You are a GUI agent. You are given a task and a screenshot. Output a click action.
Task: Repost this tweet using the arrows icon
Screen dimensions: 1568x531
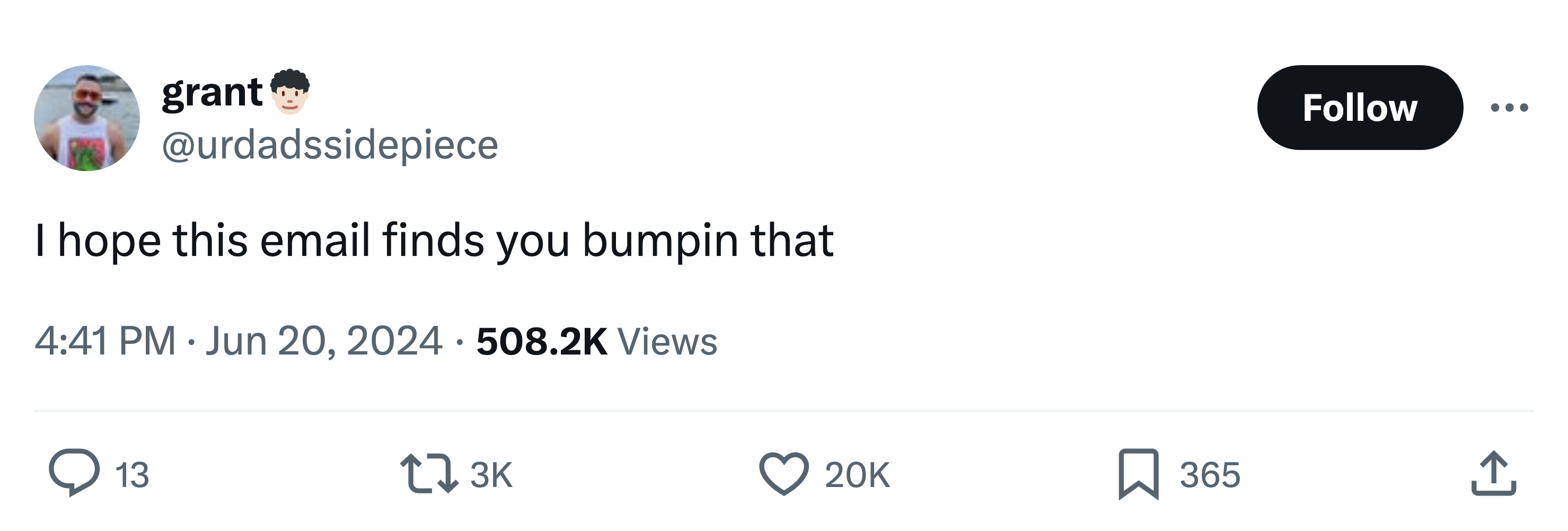click(x=428, y=474)
